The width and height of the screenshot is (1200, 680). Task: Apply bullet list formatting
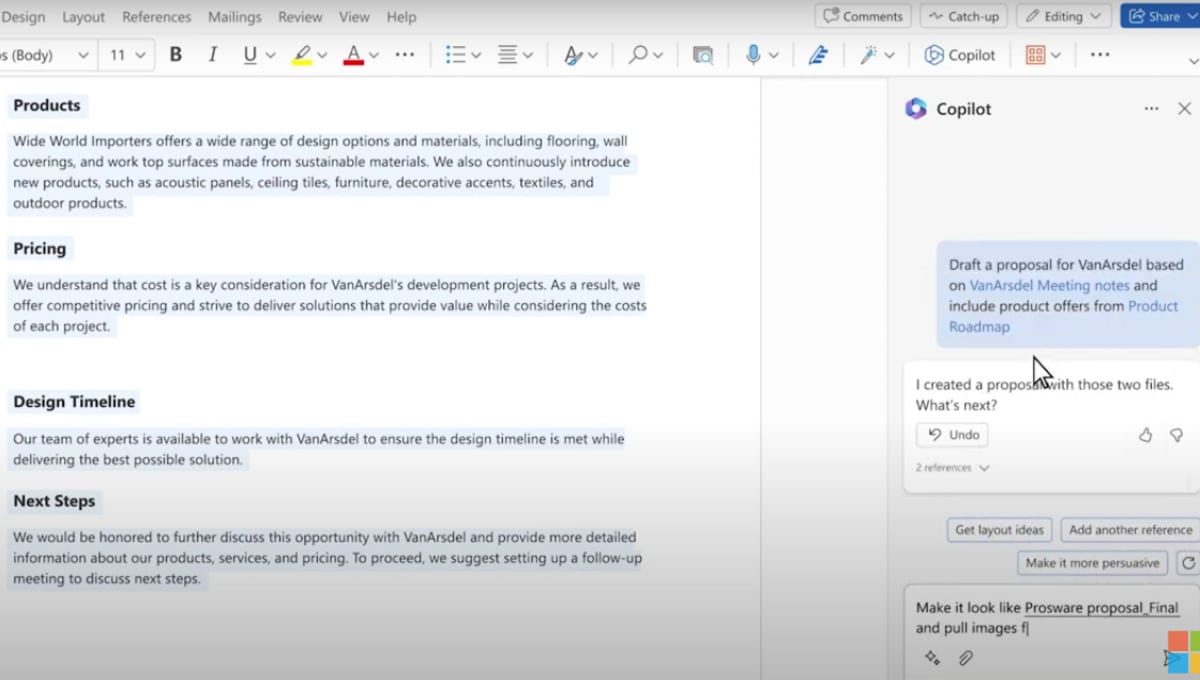[x=455, y=55]
